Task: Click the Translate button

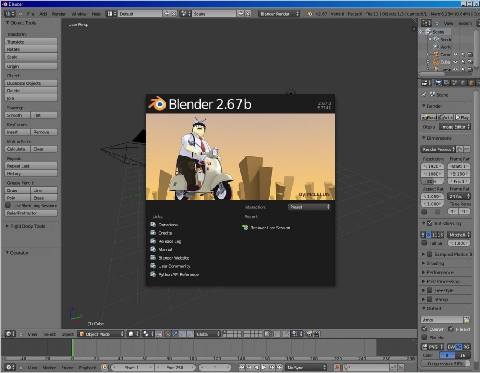Action: coord(31,42)
